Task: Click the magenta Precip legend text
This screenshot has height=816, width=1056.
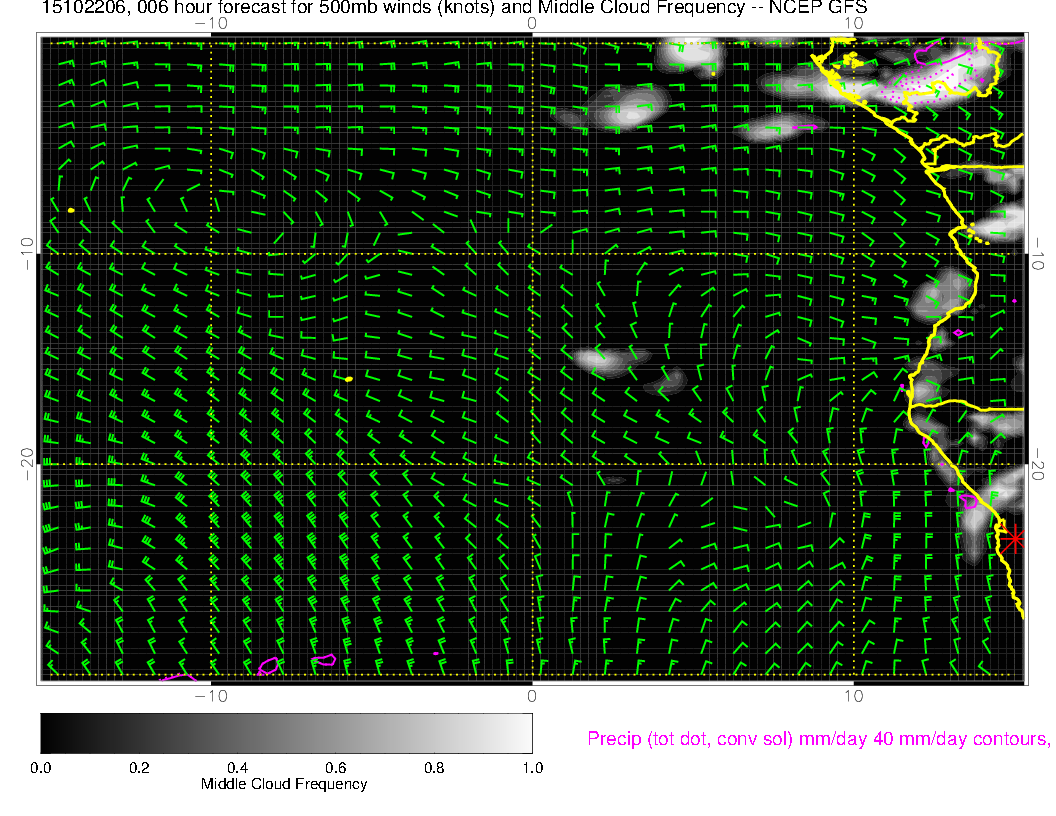Action: [817, 739]
